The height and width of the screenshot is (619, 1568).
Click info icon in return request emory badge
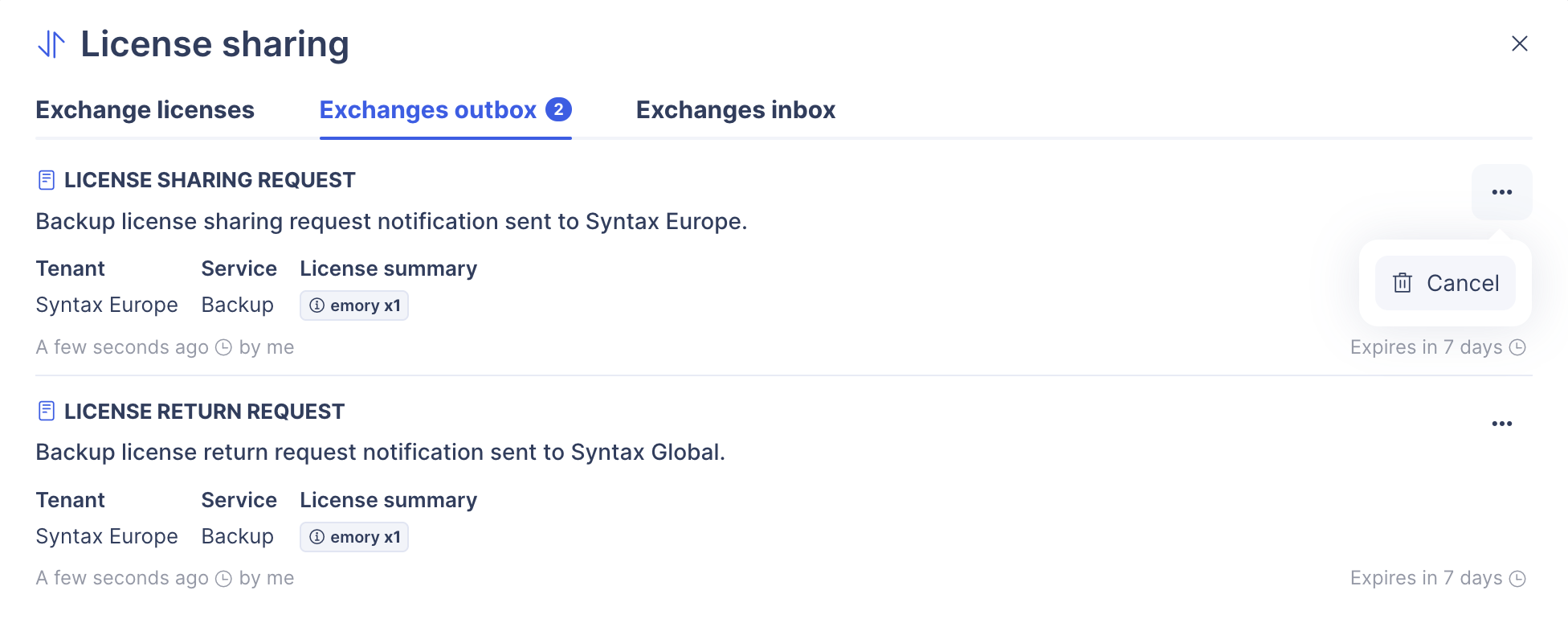point(317,537)
